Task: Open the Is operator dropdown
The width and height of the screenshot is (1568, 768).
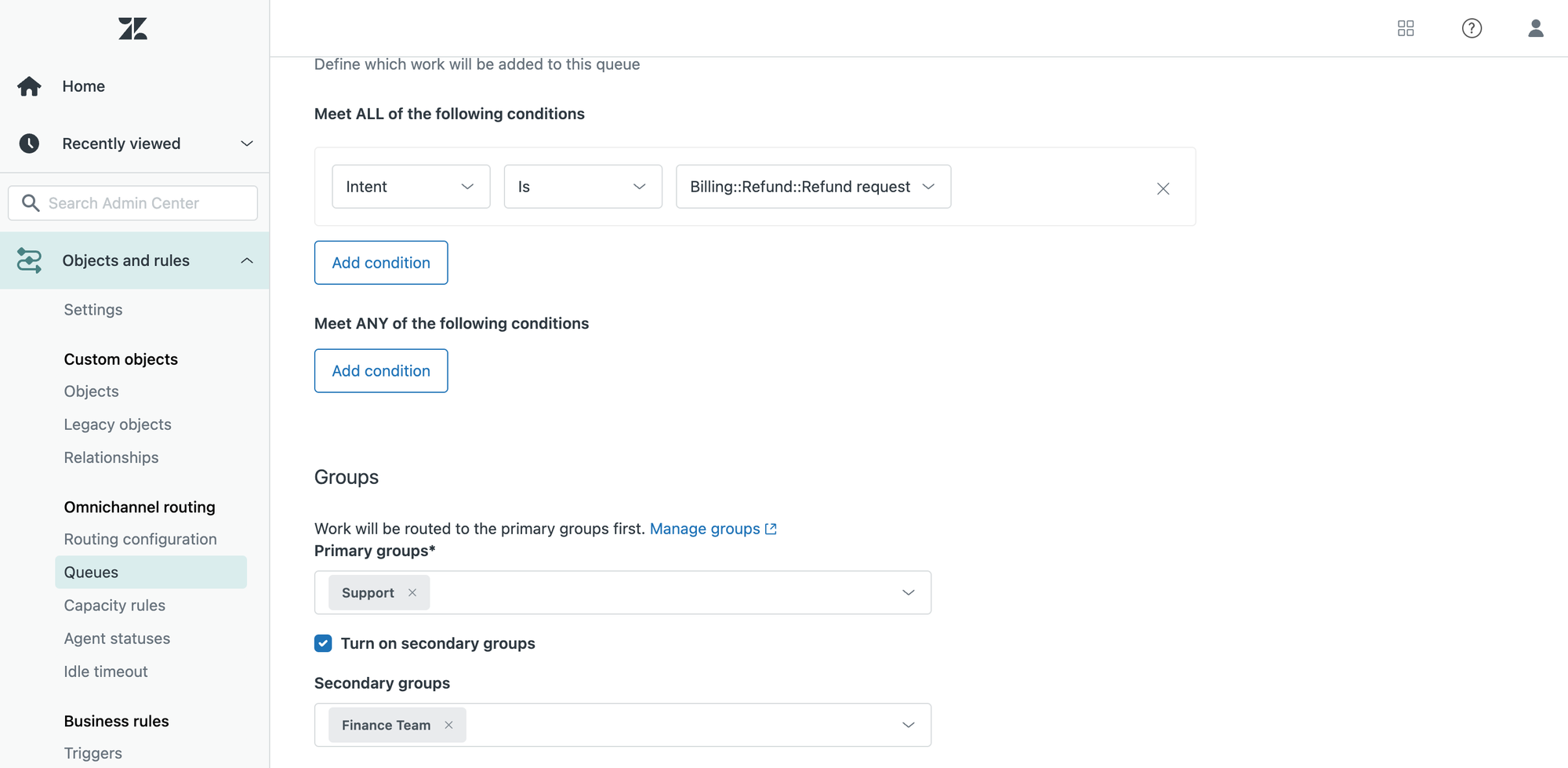Action: pyautogui.click(x=583, y=187)
